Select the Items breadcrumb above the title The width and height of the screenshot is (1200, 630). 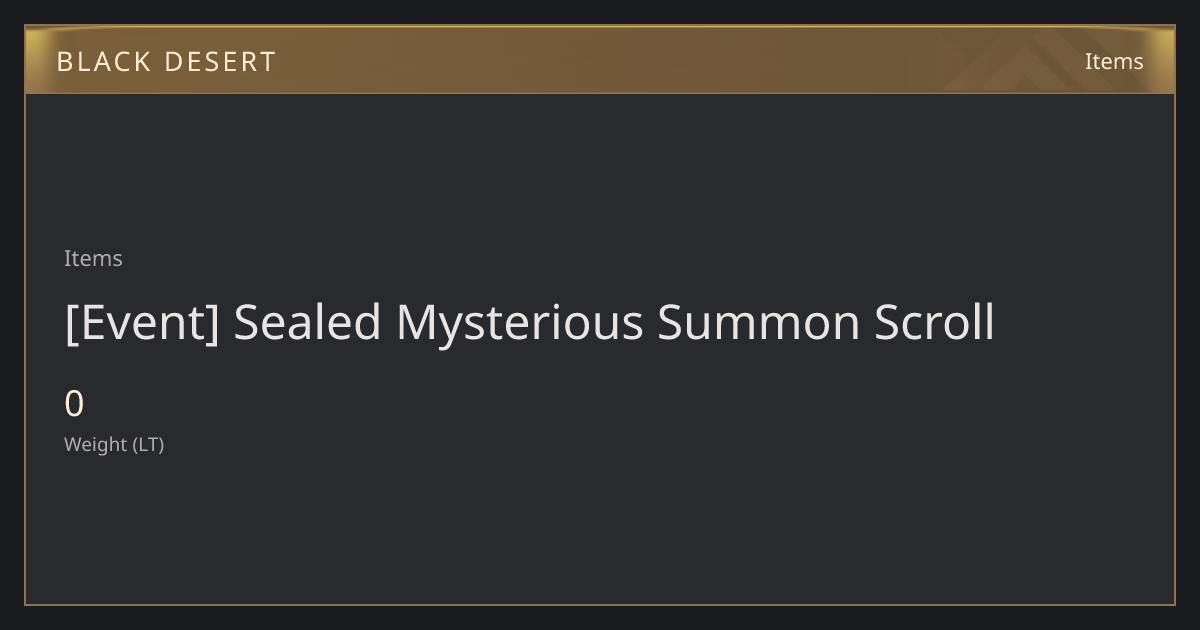click(x=93, y=258)
